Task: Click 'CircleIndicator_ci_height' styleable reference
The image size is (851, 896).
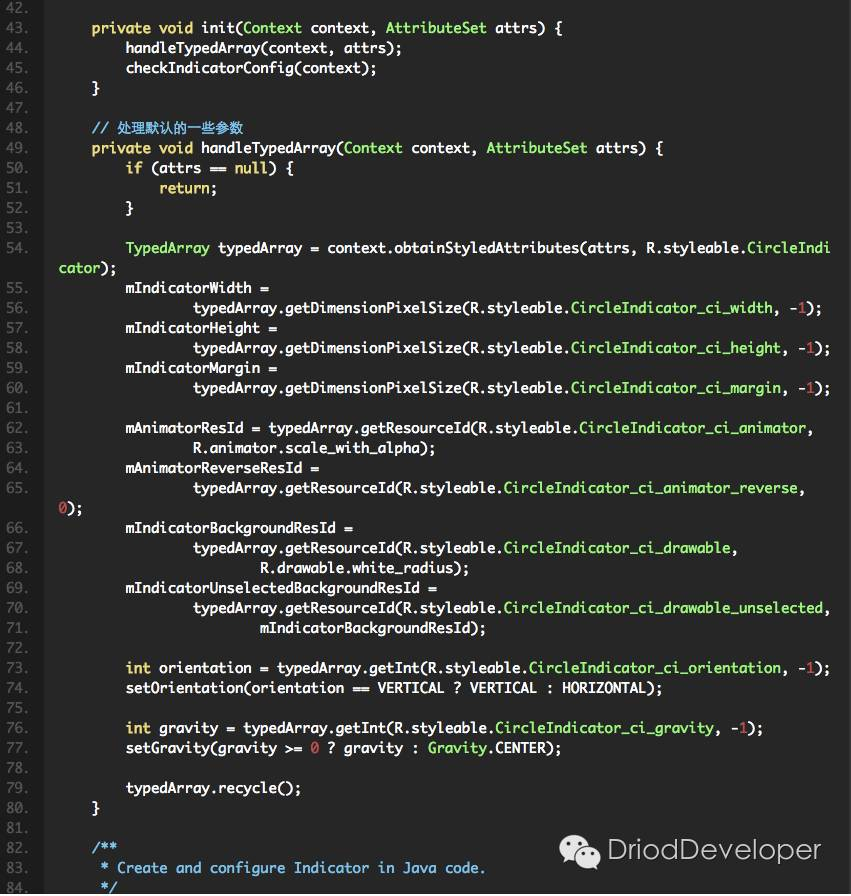Action: [x=676, y=348]
